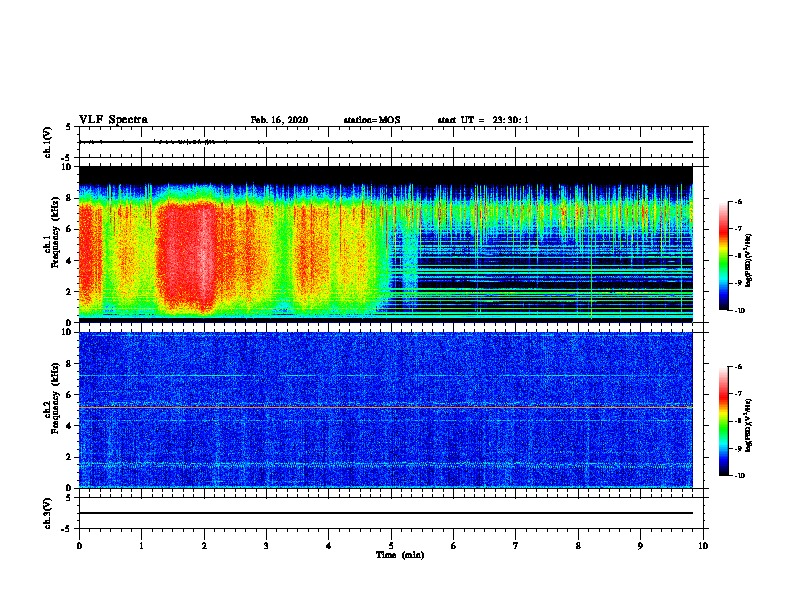Click the time axis tick label "3"
This screenshot has width=792, height=612.
tap(266, 546)
